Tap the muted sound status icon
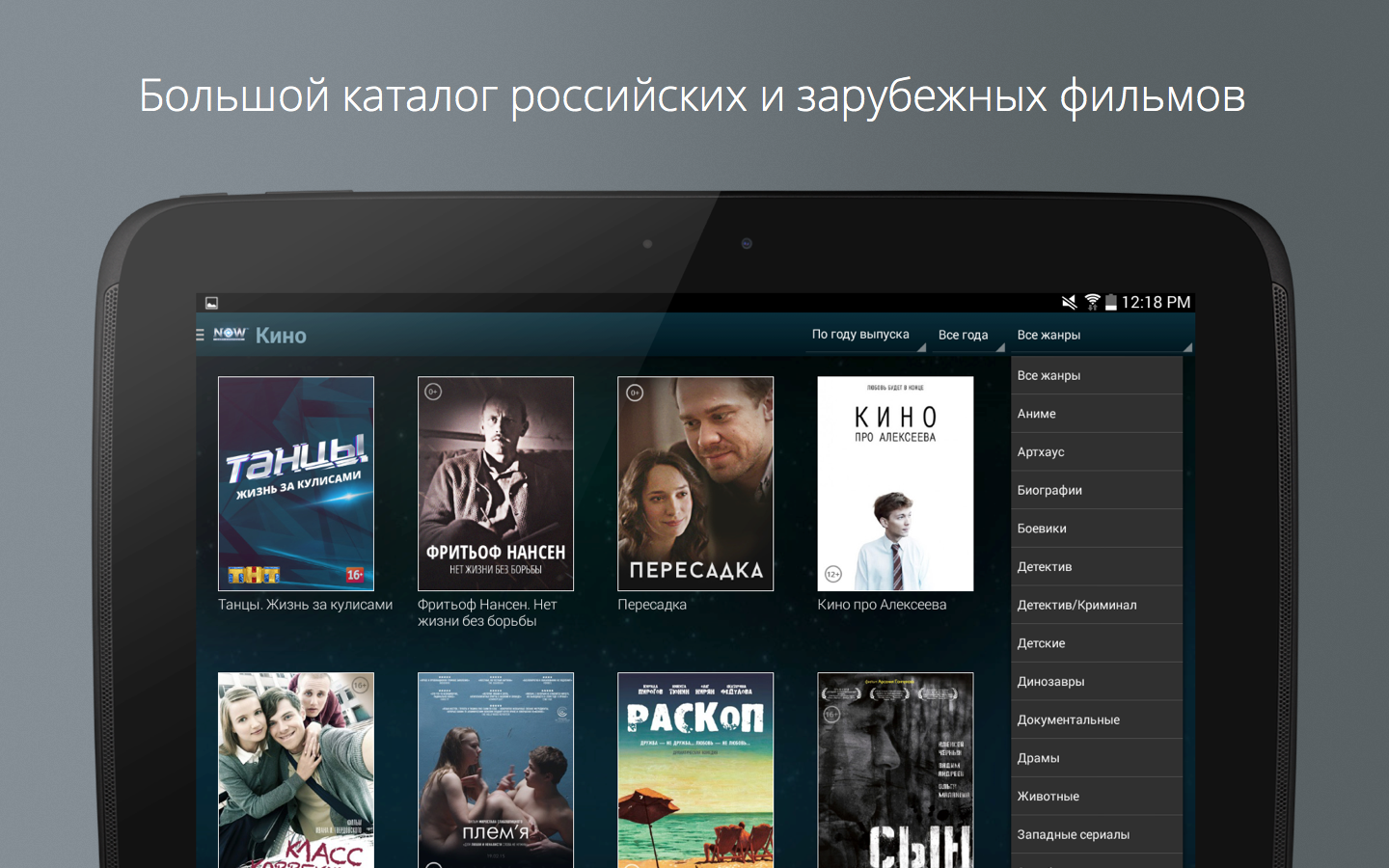The image size is (1389, 868). click(x=1070, y=302)
